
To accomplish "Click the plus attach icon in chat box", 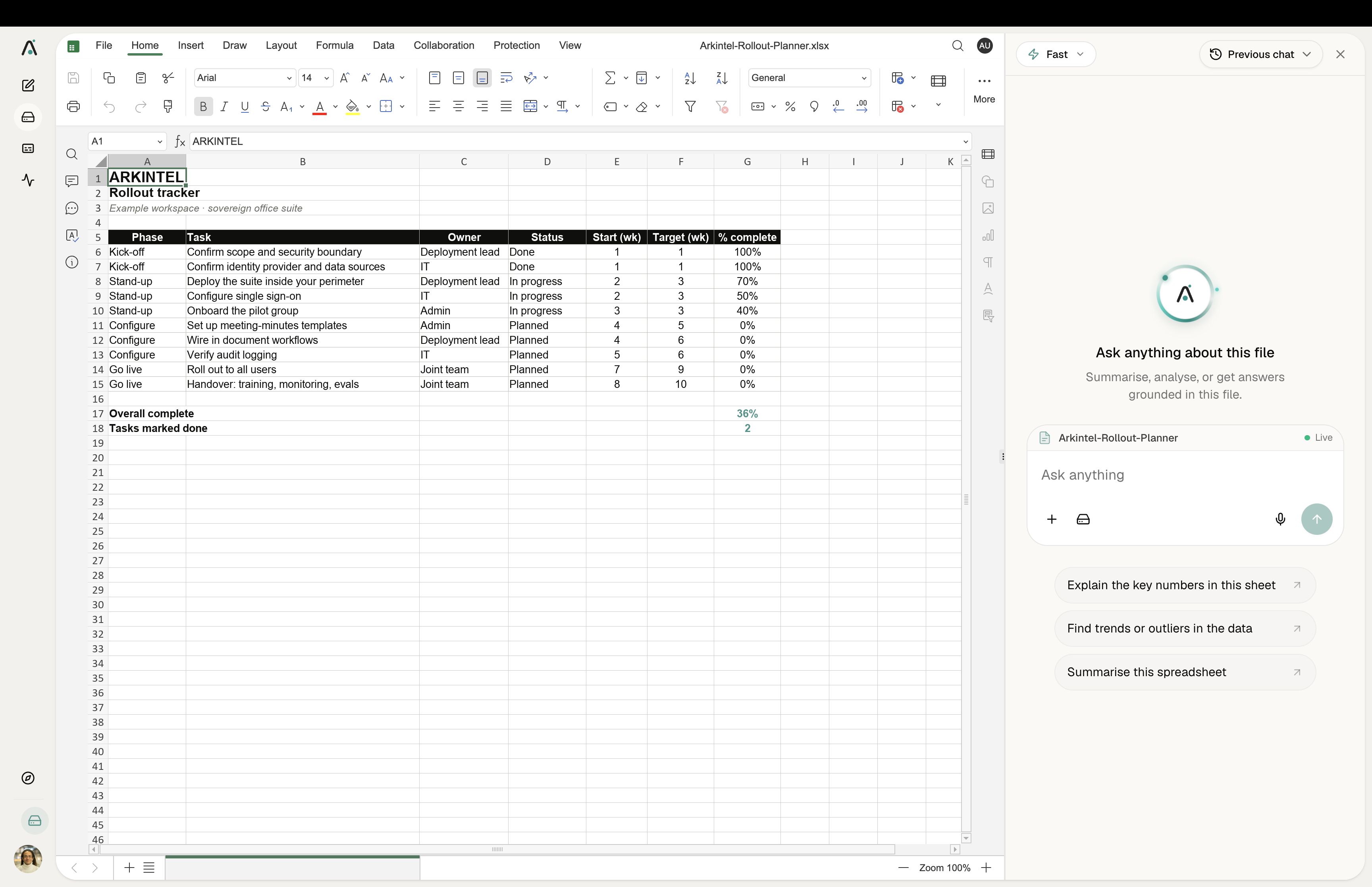I will pyautogui.click(x=1051, y=519).
